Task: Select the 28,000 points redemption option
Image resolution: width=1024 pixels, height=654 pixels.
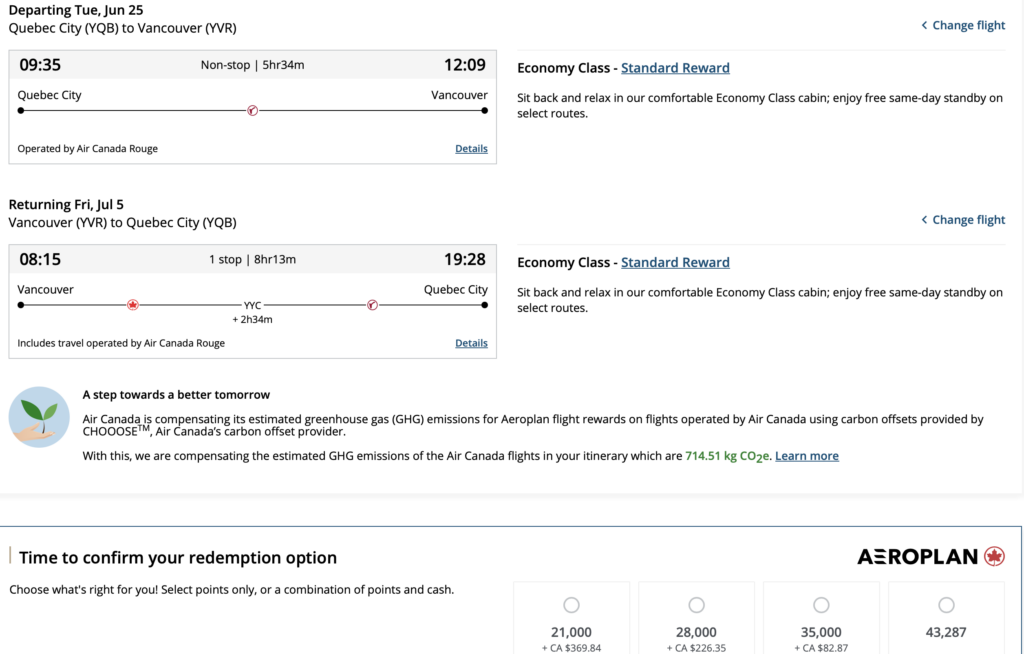Action: [696, 605]
